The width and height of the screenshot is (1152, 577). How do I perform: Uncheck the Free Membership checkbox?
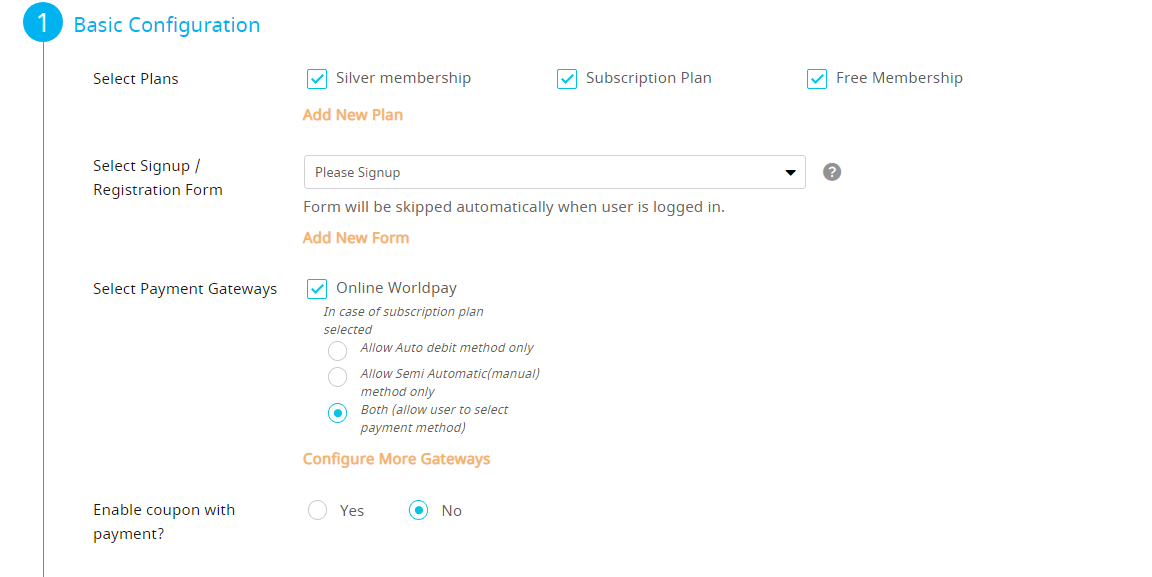[817, 79]
